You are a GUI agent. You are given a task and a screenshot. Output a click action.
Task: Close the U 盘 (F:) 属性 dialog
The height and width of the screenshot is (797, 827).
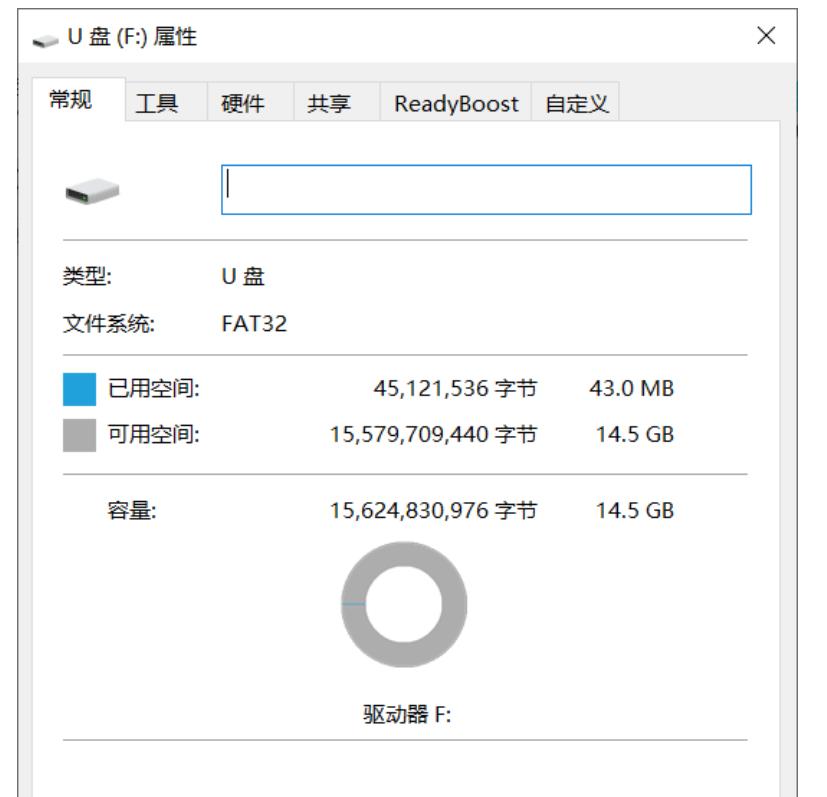[766, 37]
